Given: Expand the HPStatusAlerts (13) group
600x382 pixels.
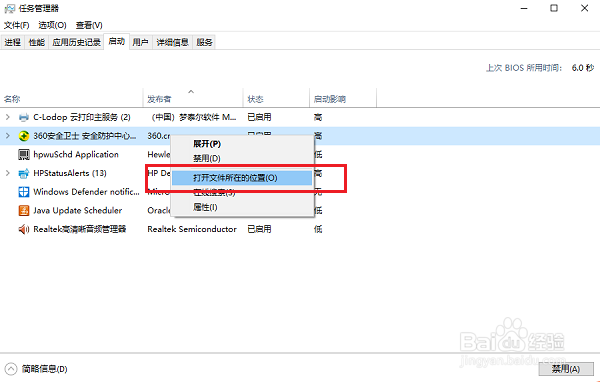Looking at the screenshot, I should [8, 173].
